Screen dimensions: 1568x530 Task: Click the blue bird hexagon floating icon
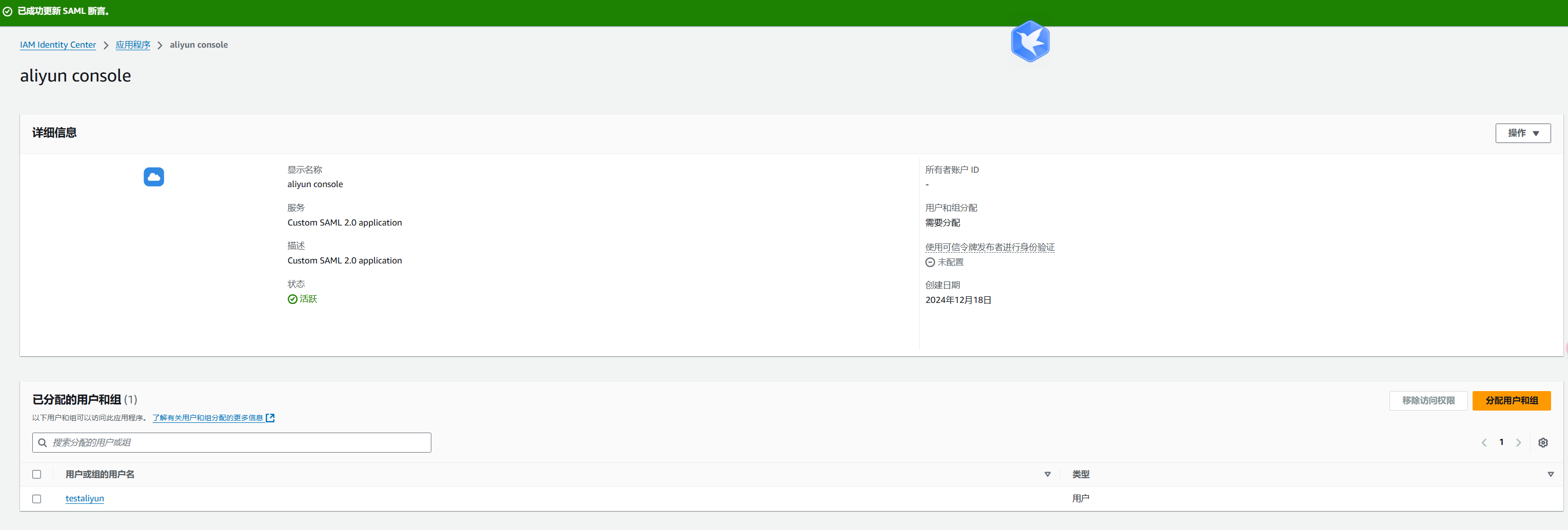click(x=1030, y=42)
